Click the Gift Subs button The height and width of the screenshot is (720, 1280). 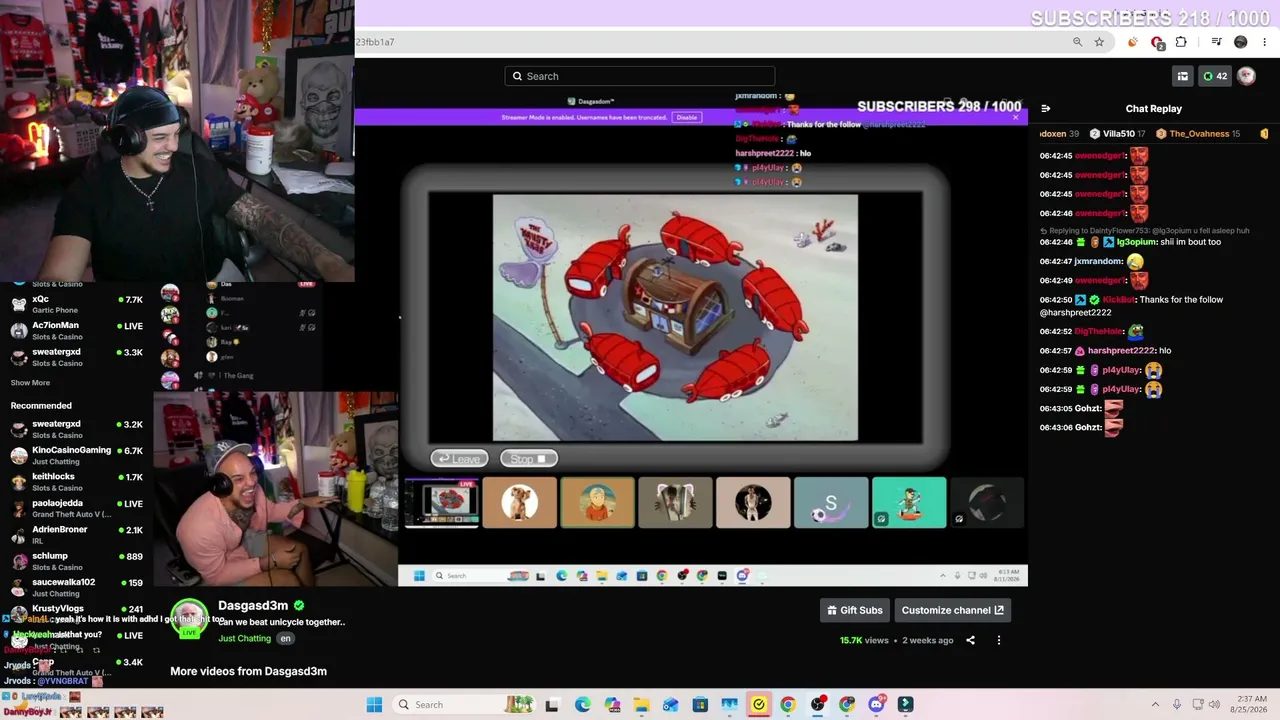click(x=855, y=610)
